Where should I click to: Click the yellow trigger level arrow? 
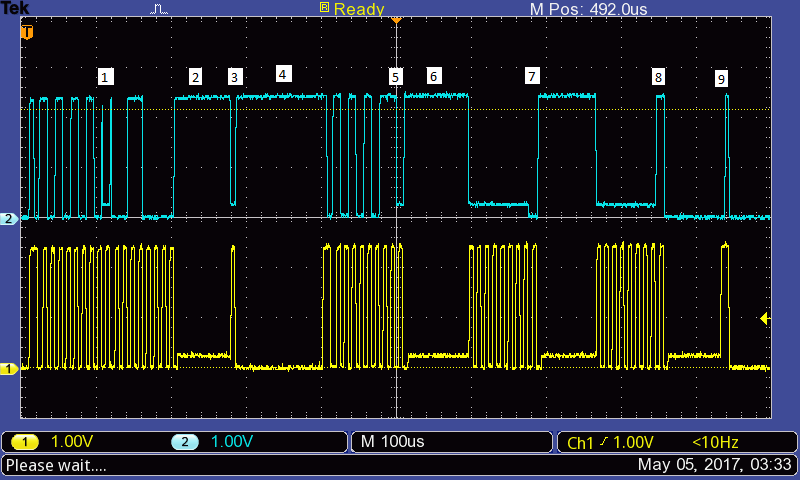click(x=765, y=319)
